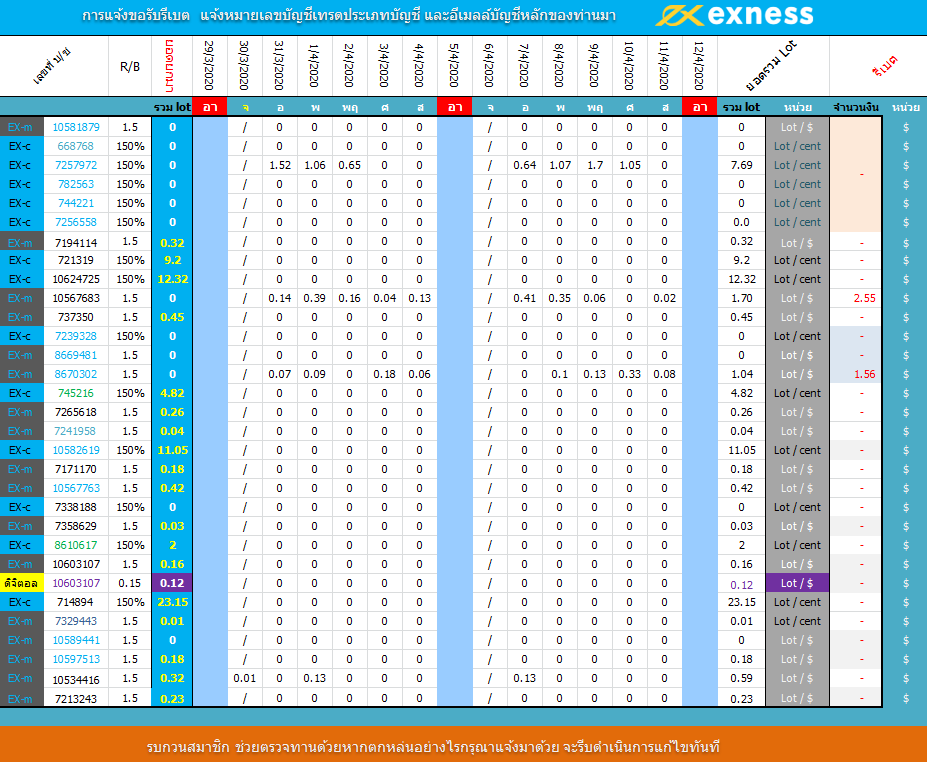Select the 5/4/2020 date column header
The height and width of the screenshot is (762, 927).
pos(454,66)
